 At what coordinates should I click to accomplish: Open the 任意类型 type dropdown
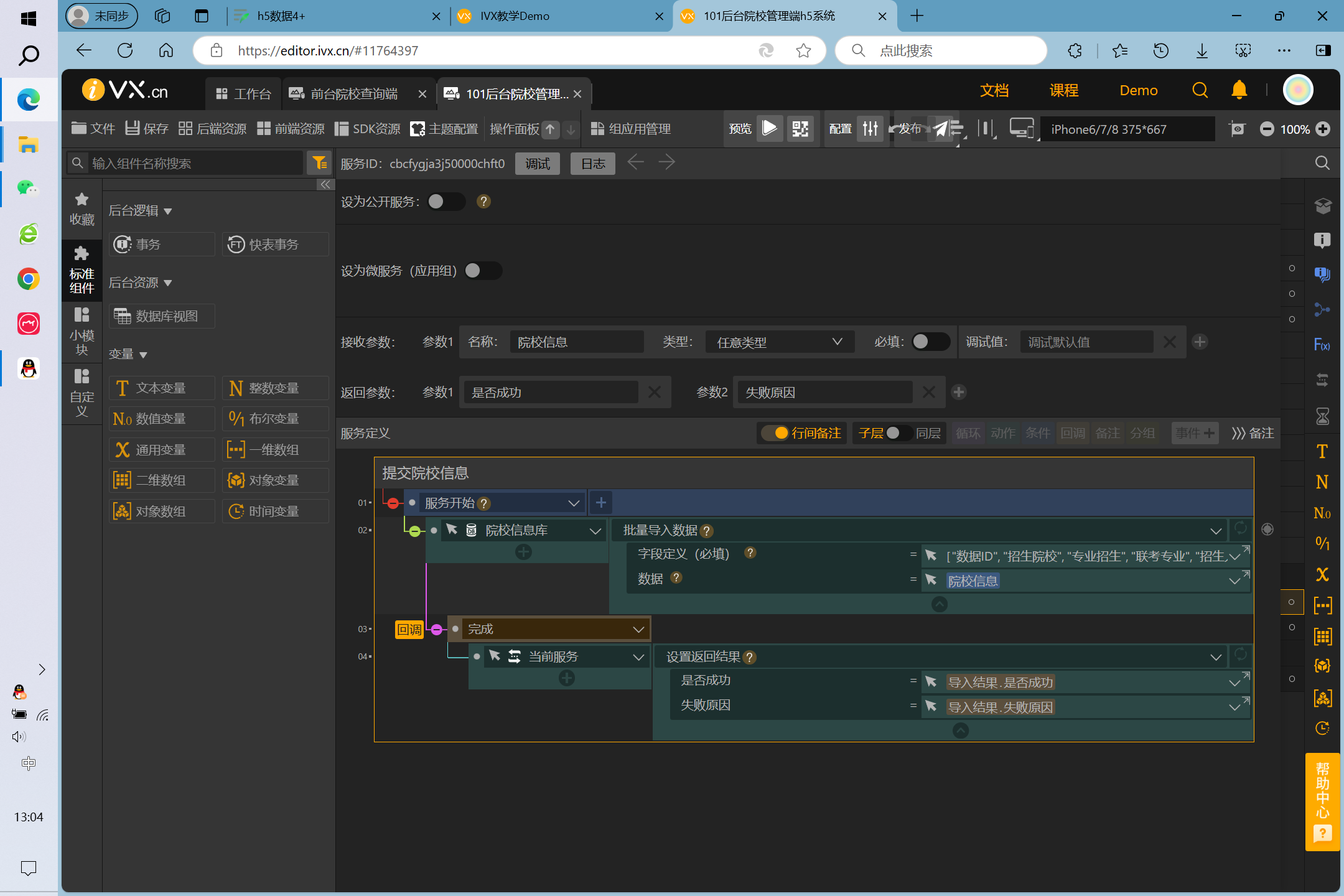[x=780, y=342]
